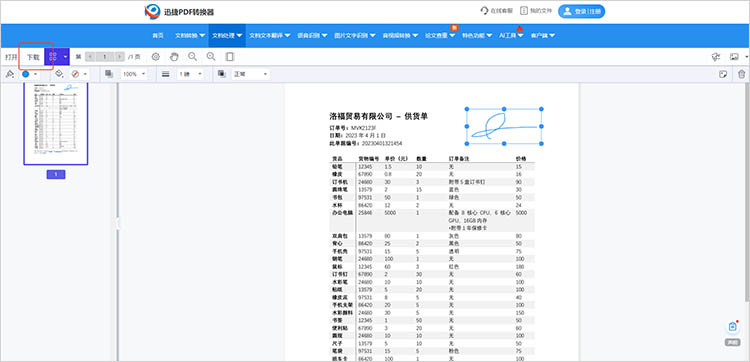Viewport: 750px width, 362px height.
Task: Click the full page view icon
Action: (x=230, y=57)
